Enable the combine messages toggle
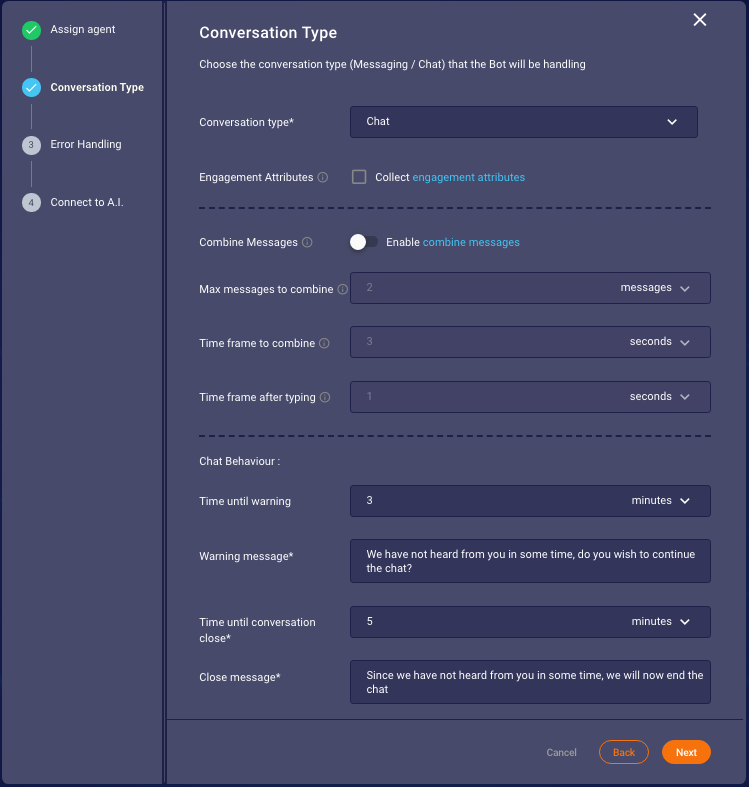The width and height of the screenshot is (749, 787). click(x=363, y=242)
